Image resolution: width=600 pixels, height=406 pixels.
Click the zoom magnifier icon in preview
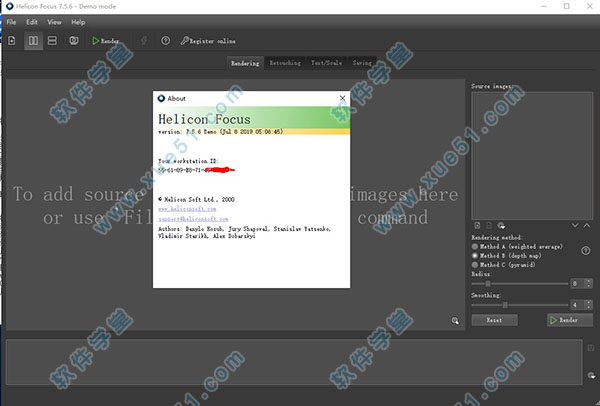click(455, 321)
